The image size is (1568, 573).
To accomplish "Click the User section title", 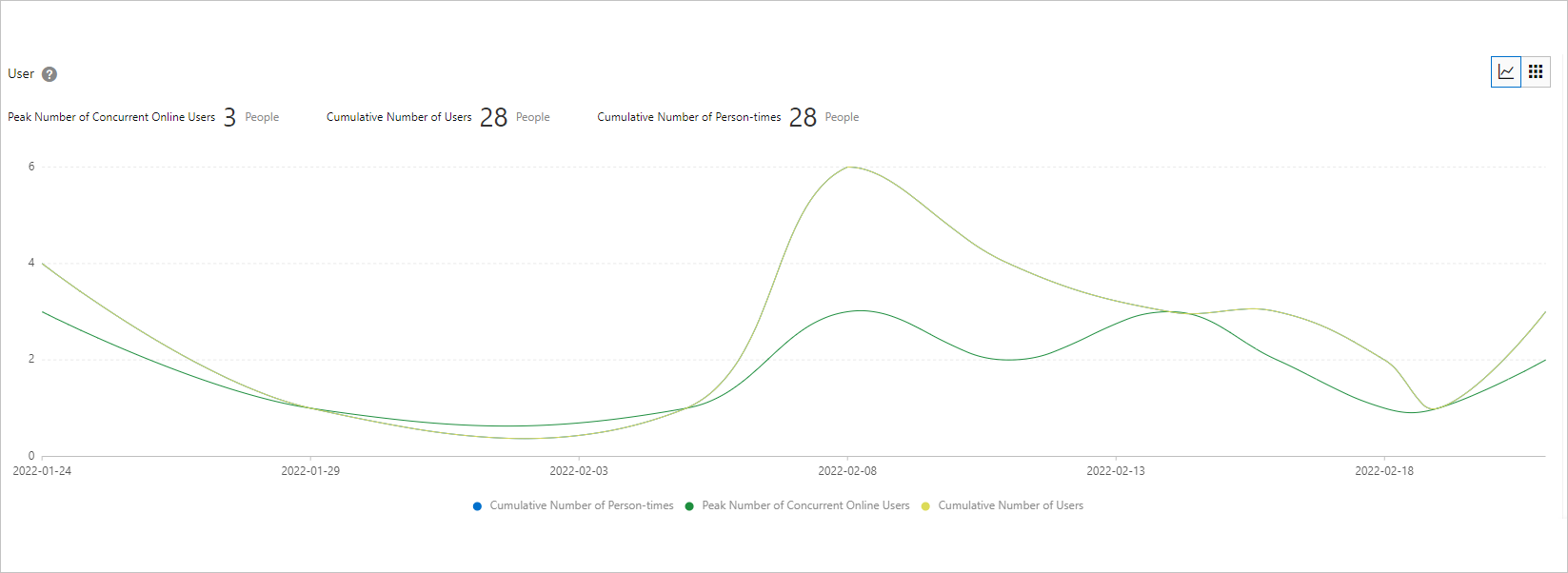I will pos(21,73).
